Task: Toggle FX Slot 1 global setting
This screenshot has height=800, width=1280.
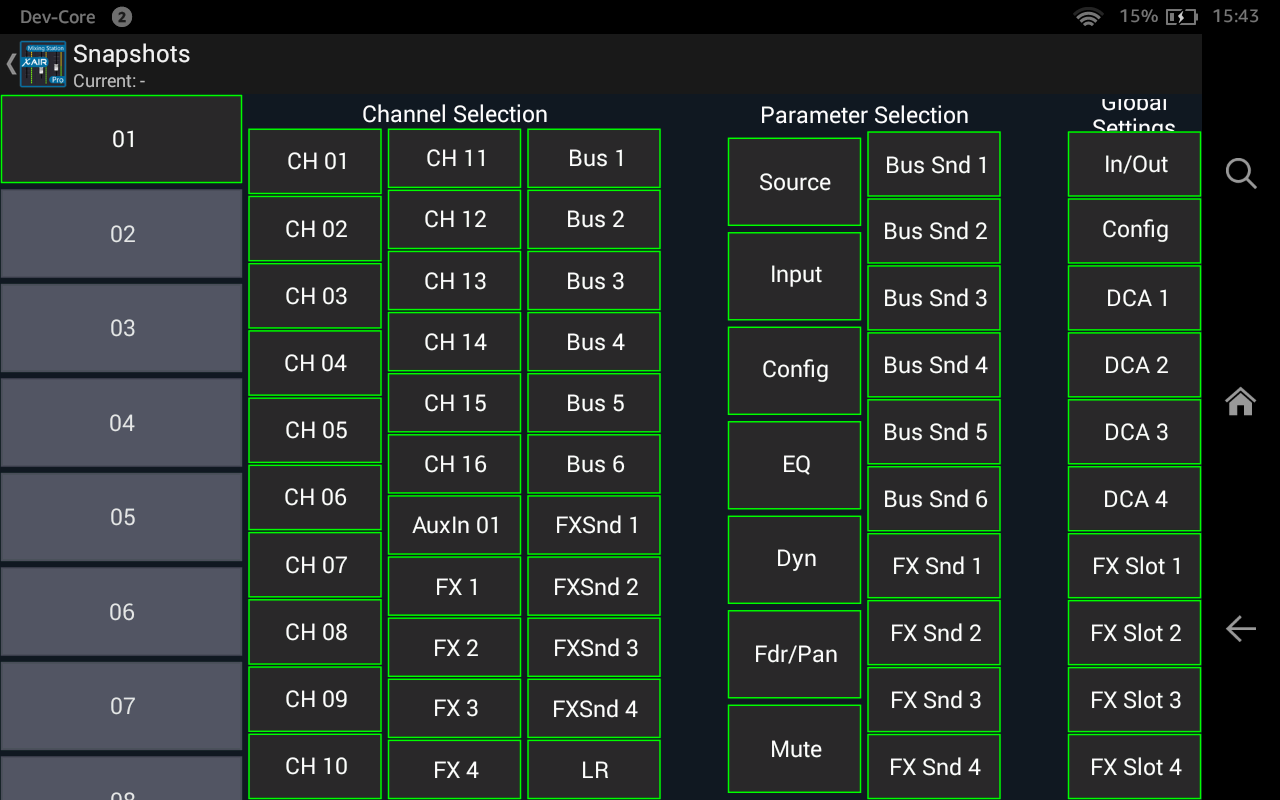Action: (1135, 566)
